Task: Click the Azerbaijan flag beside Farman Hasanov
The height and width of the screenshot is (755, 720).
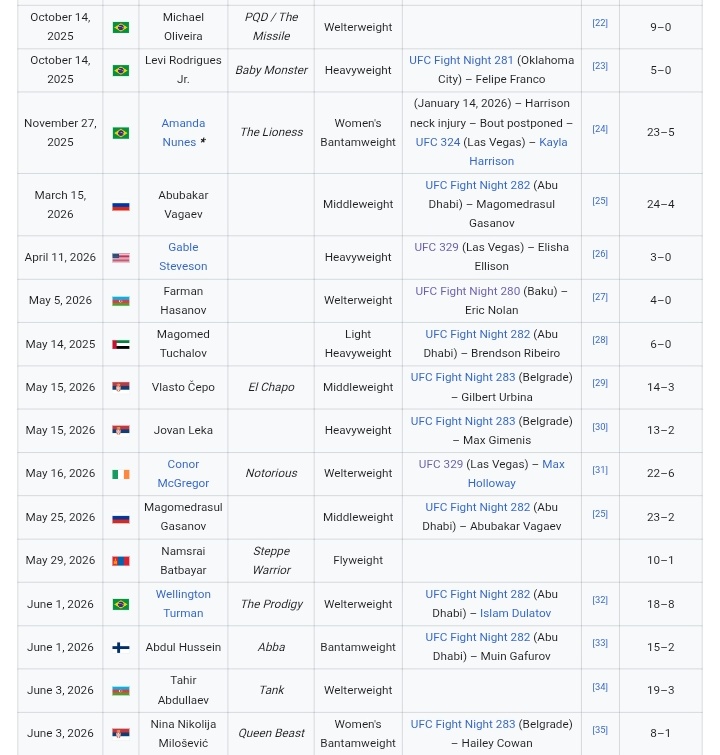Action: pos(120,301)
